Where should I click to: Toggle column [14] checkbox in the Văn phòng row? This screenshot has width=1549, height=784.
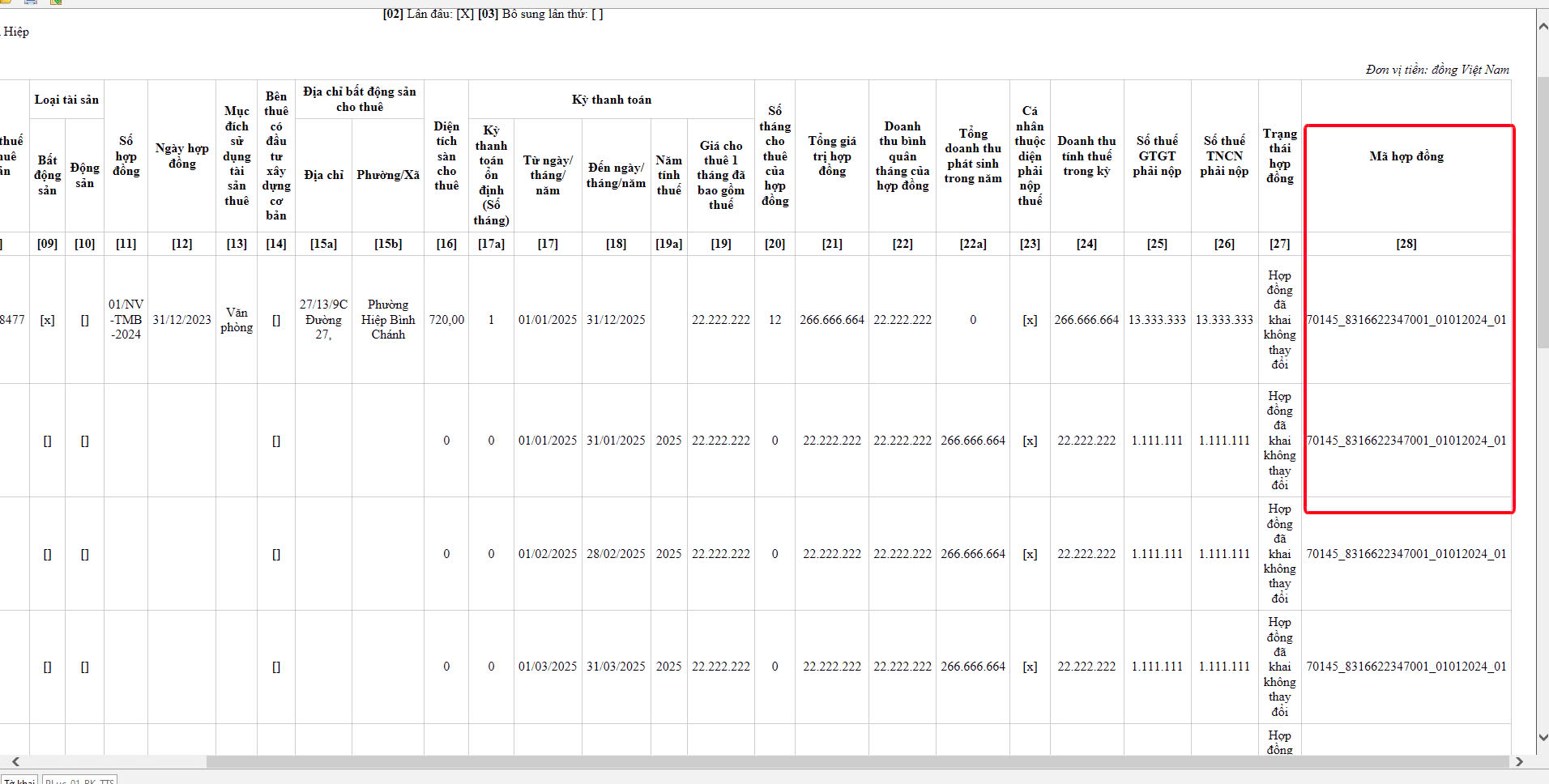(276, 320)
